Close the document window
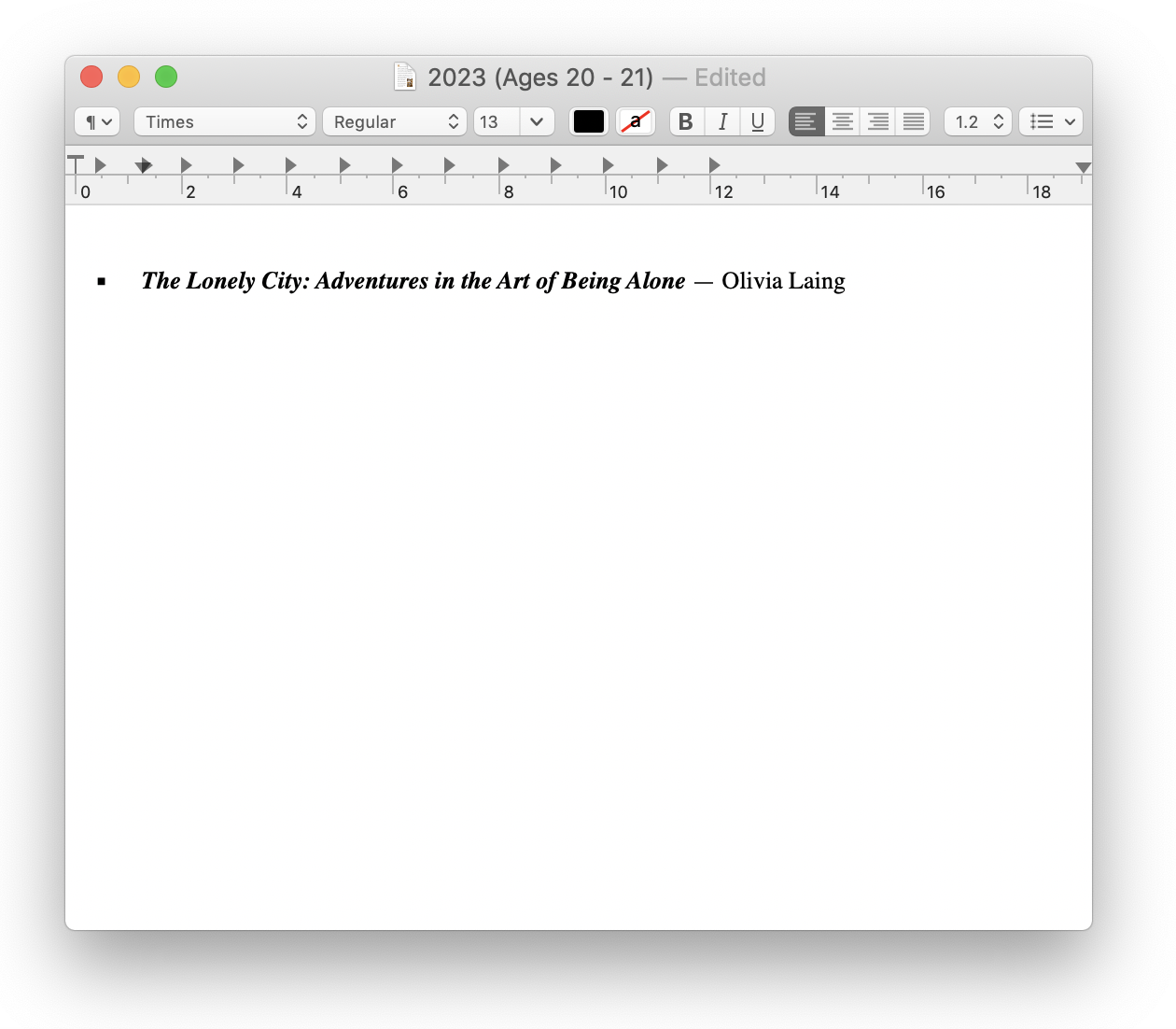The height and width of the screenshot is (1029, 1176). [x=91, y=77]
